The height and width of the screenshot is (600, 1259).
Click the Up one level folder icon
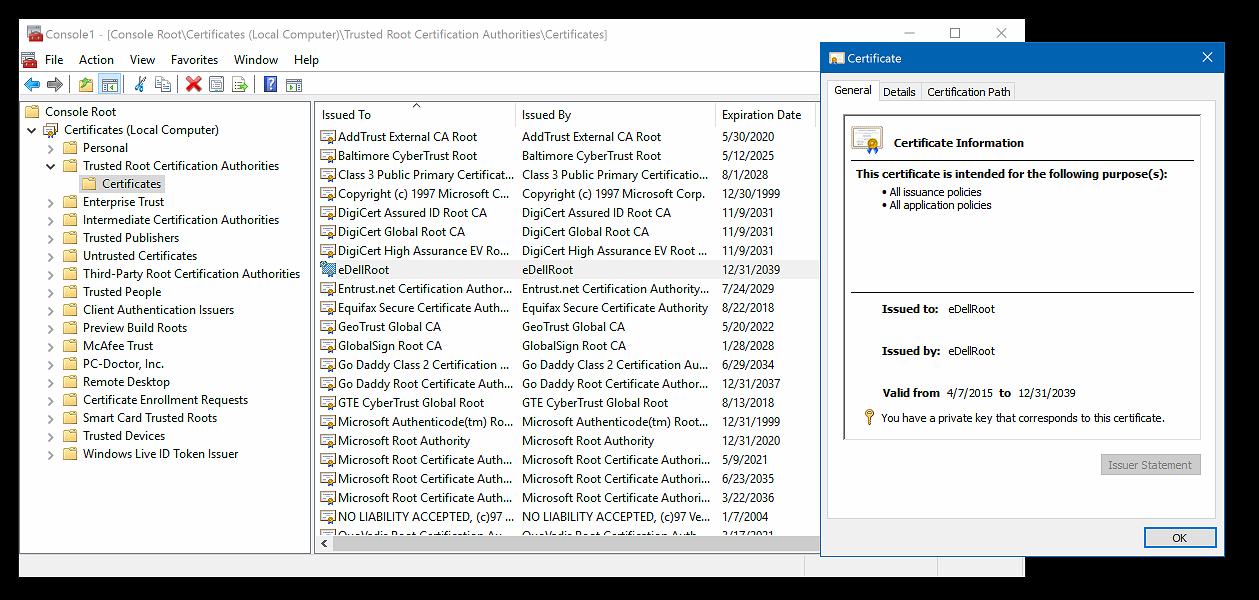click(86, 85)
